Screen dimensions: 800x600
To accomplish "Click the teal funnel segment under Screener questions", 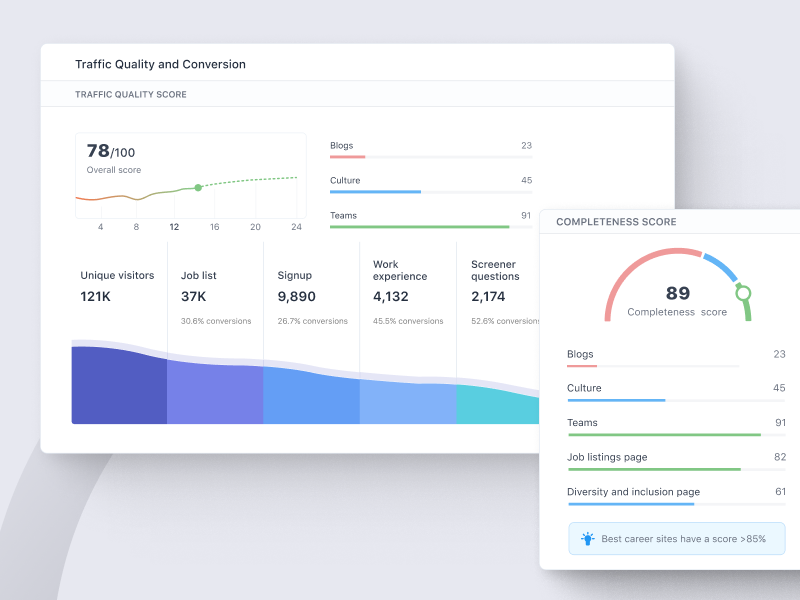I will click(x=497, y=404).
